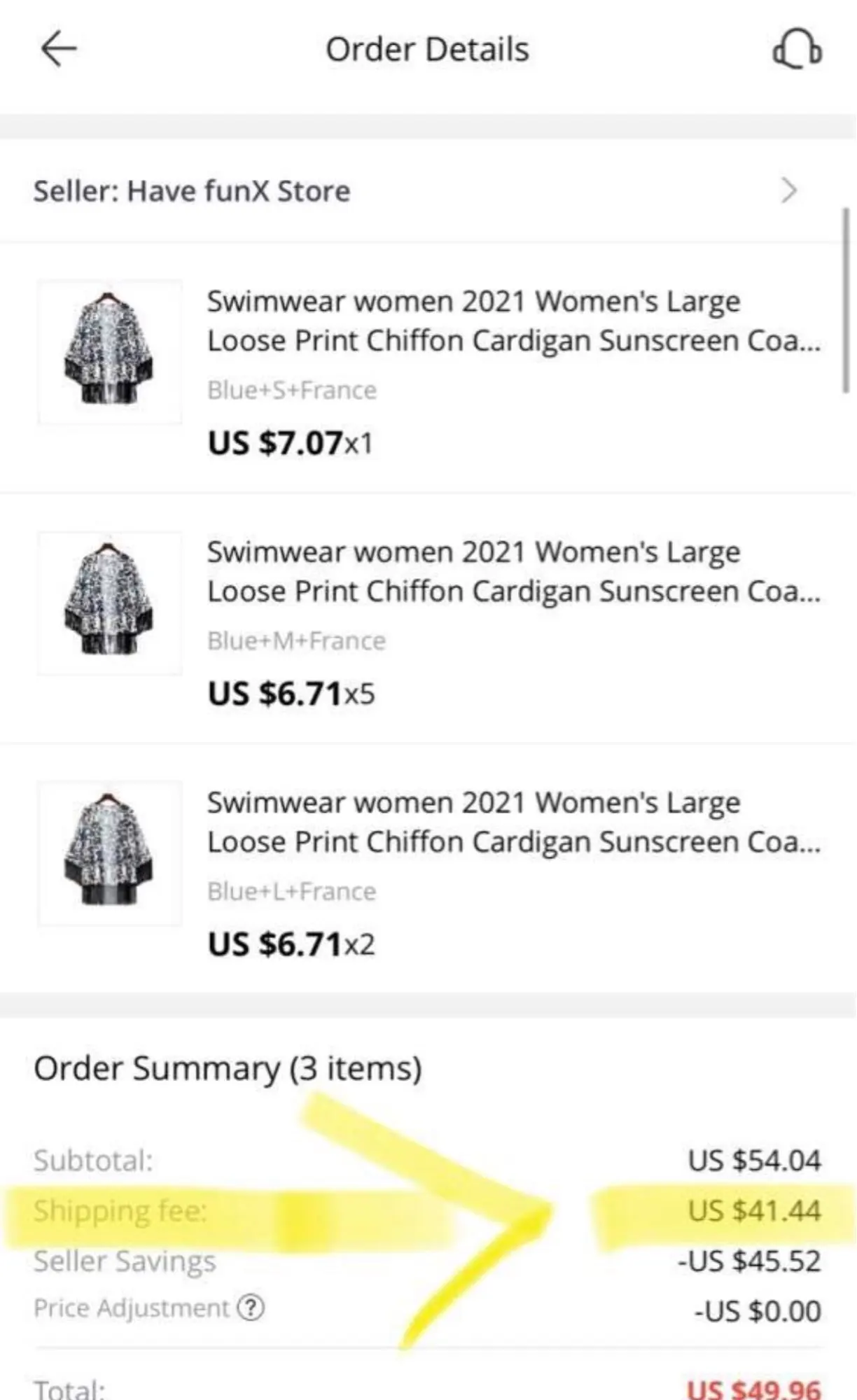
Task: Open customer support headset icon
Action: pos(797,50)
